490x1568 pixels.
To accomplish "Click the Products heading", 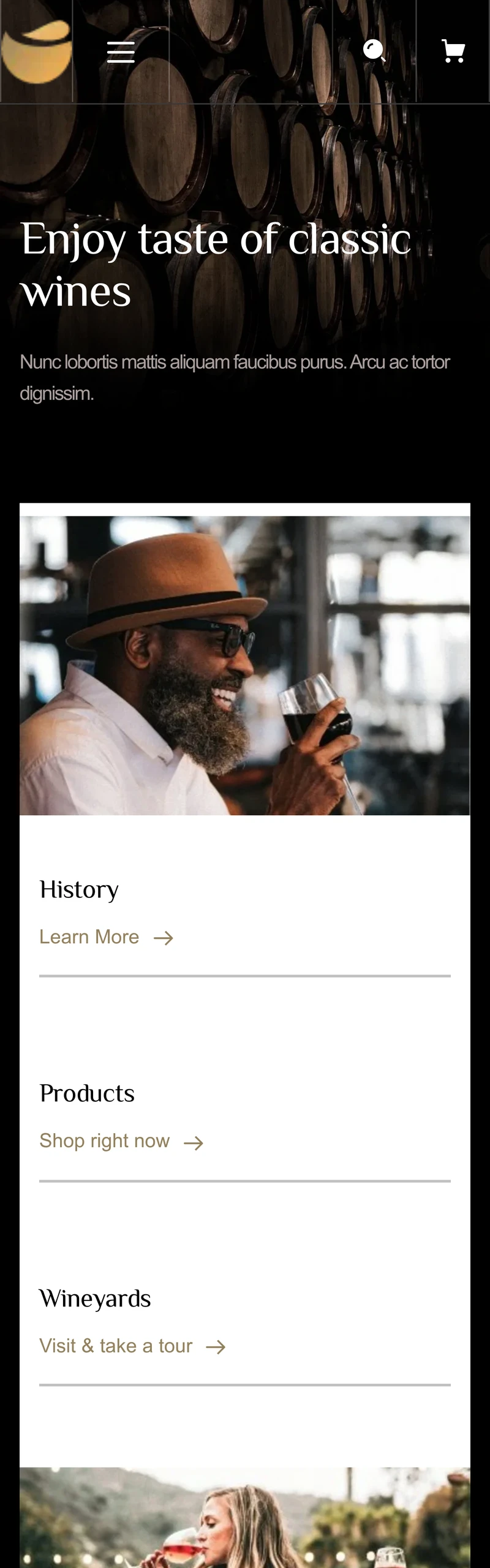I will point(87,1094).
